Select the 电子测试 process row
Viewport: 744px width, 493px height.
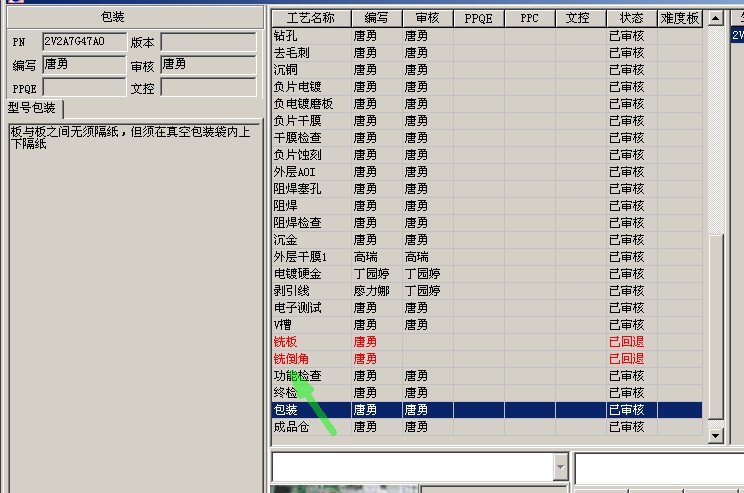pyautogui.click(x=487, y=308)
